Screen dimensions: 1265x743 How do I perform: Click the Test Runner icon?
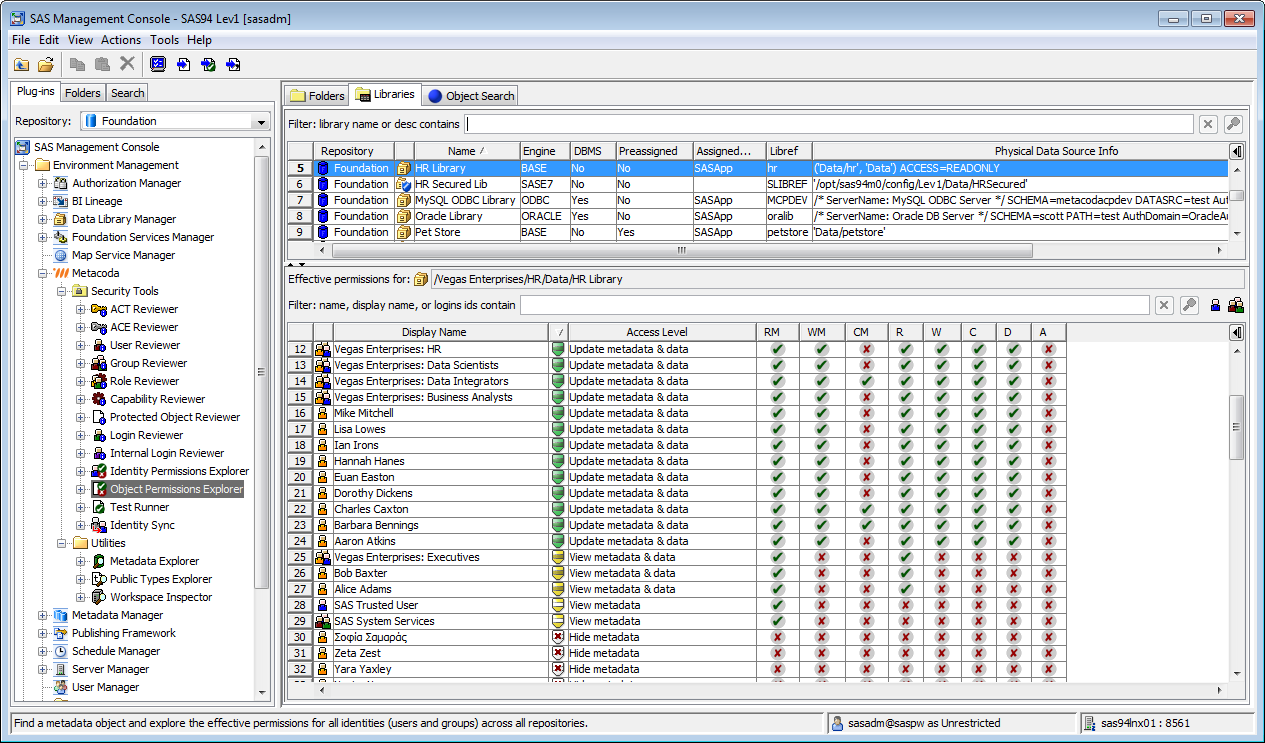[x=99, y=507]
